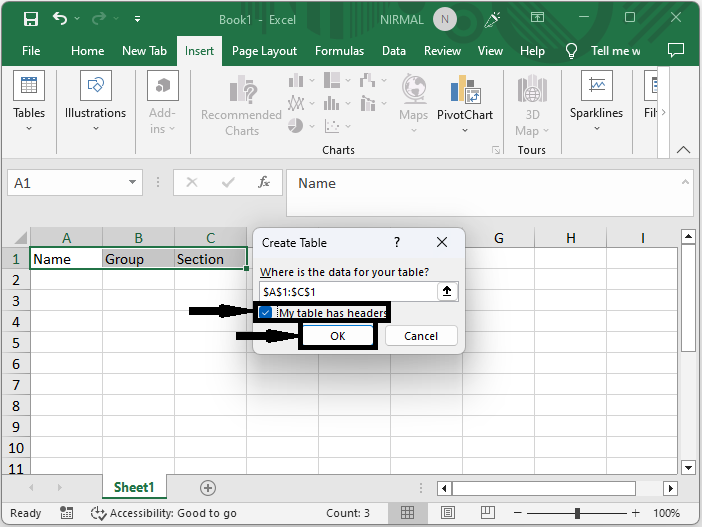Switch to the New Tab ribbon tab
The image size is (702, 527).
(x=144, y=51)
